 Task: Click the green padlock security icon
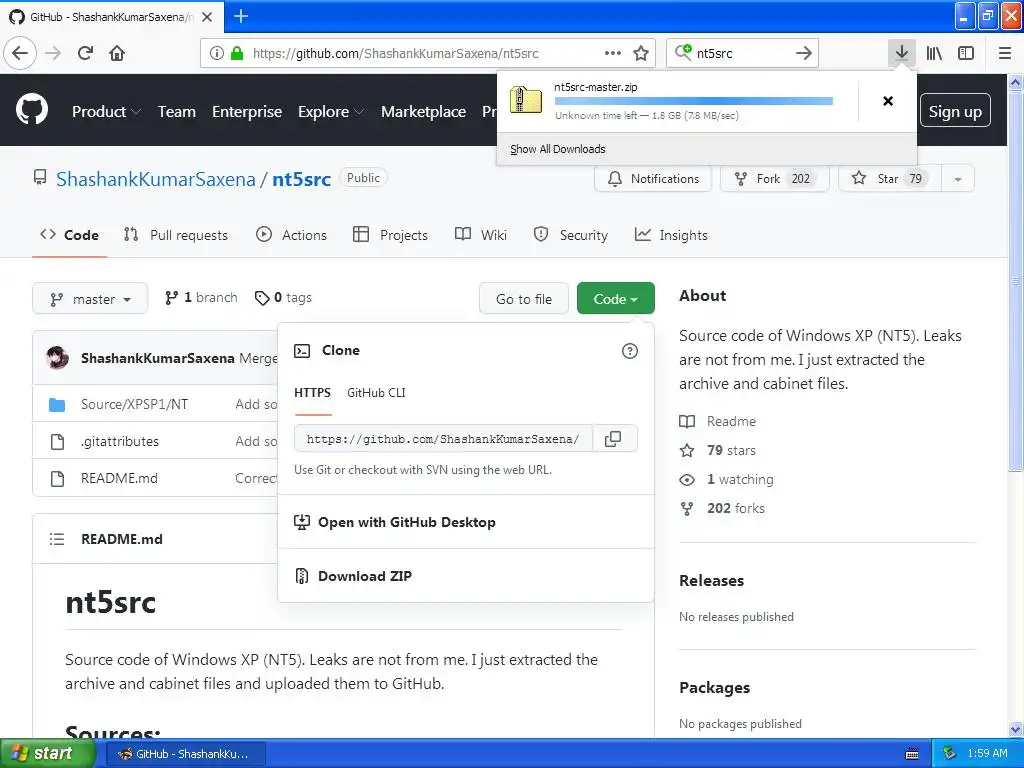[x=237, y=53]
